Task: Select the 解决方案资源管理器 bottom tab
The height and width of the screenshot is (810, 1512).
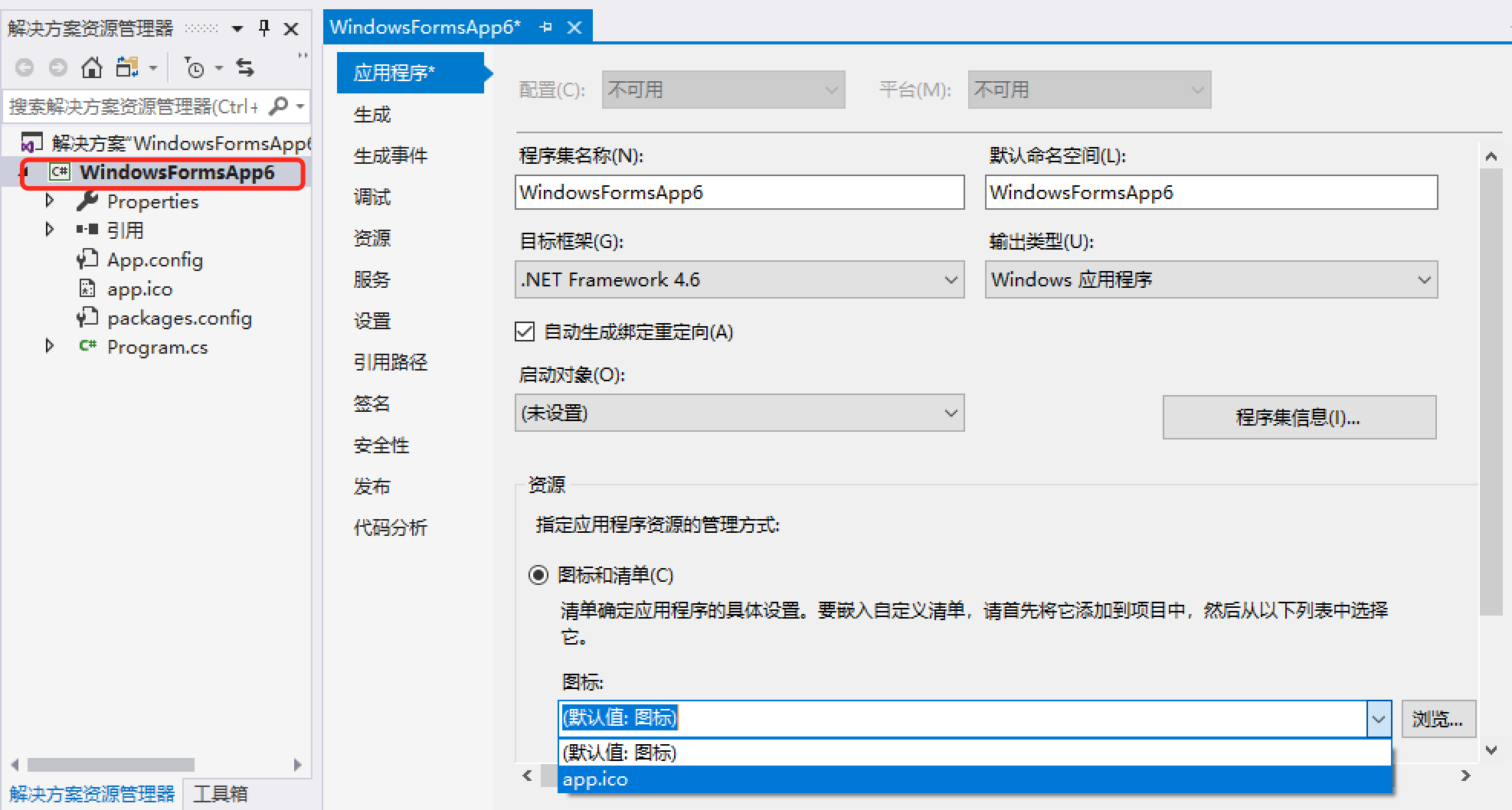Action: coord(93,794)
